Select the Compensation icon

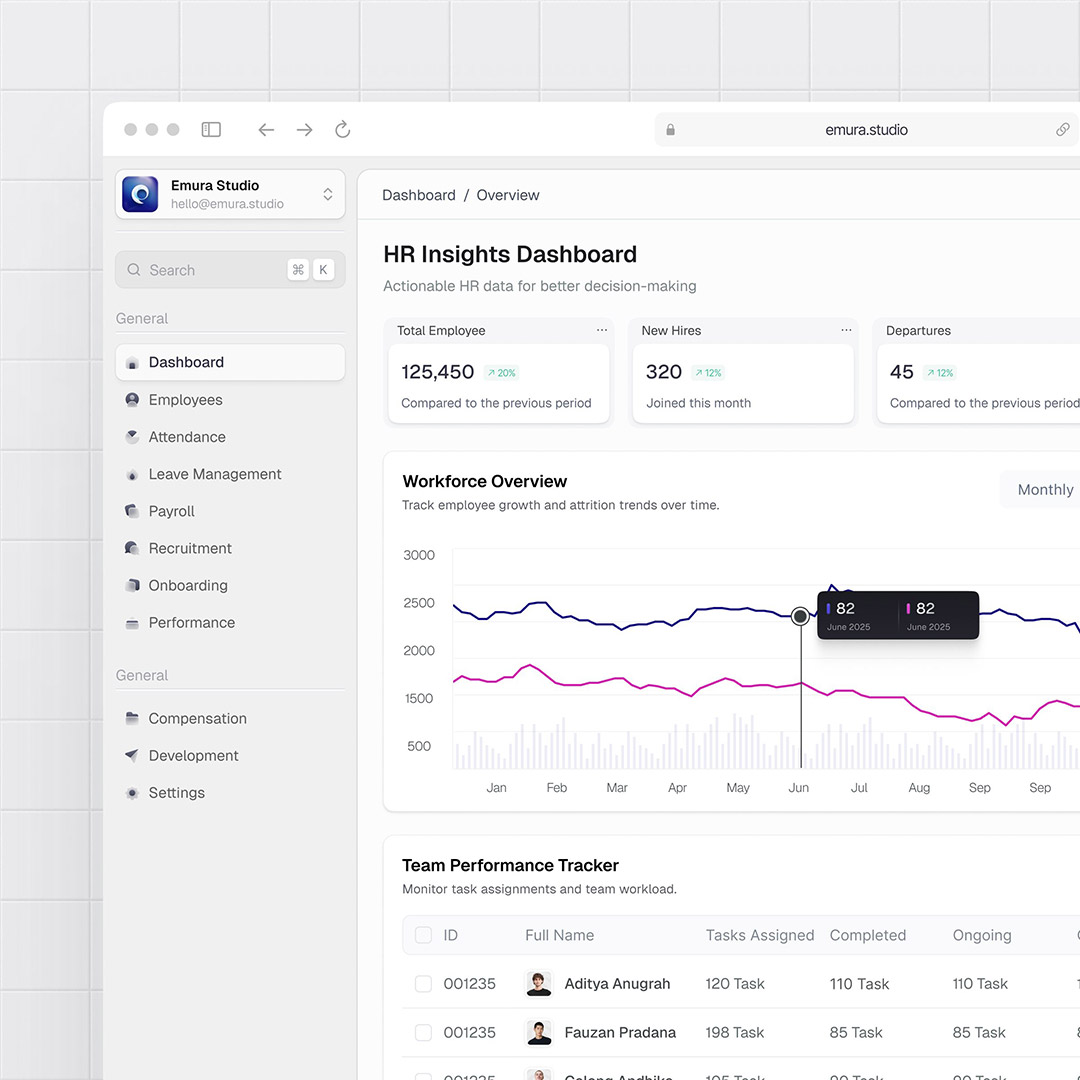(x=133, y=717)
